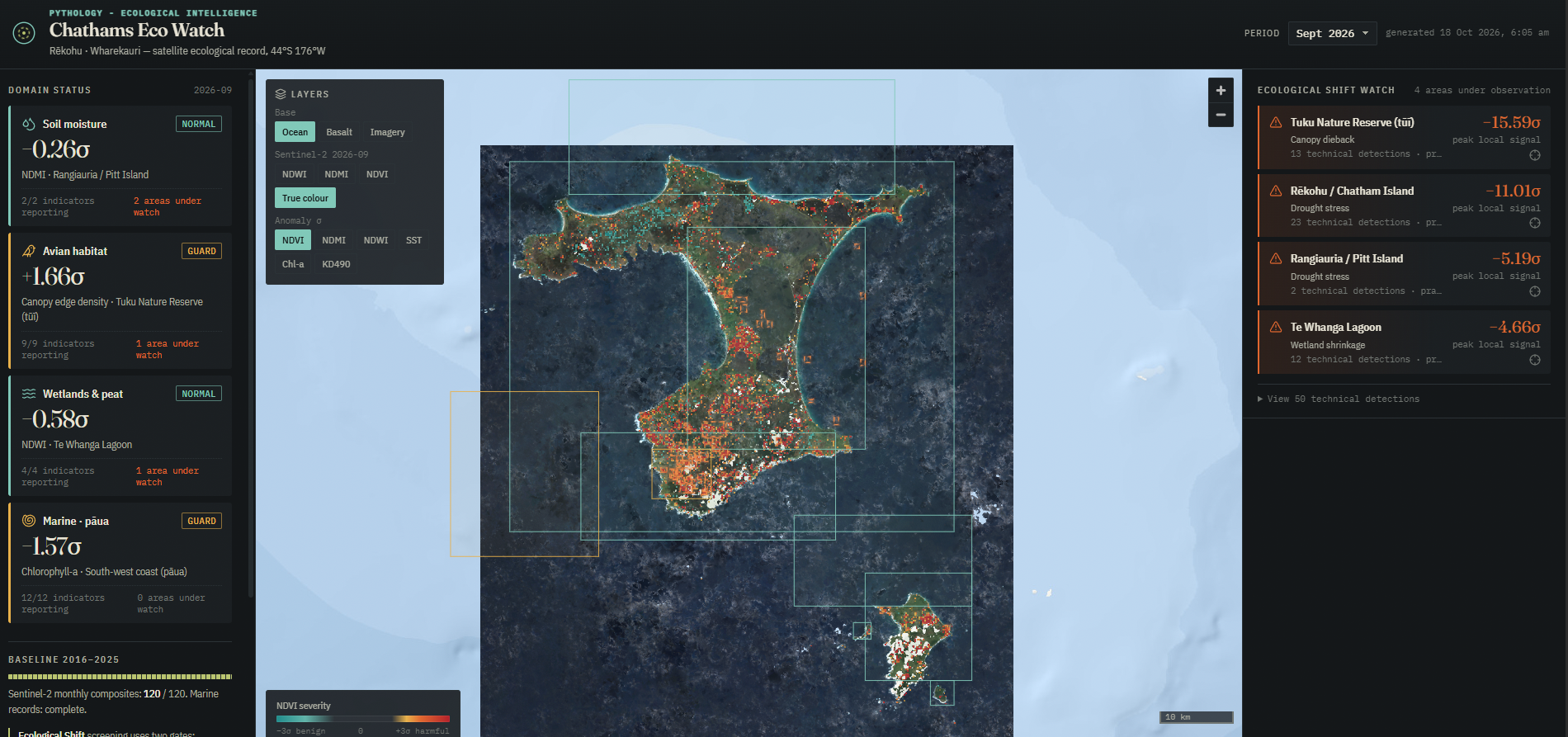This screenshot has height=737, width=1568.
Task: Select Anomaly Chl-a layer
Action: [x=293, y=264]
